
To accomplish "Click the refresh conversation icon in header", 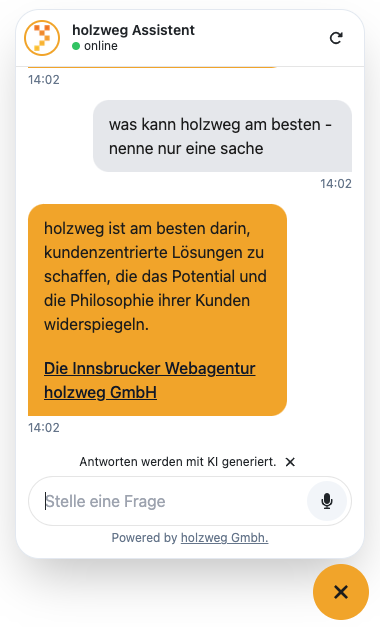I will 336,38.
